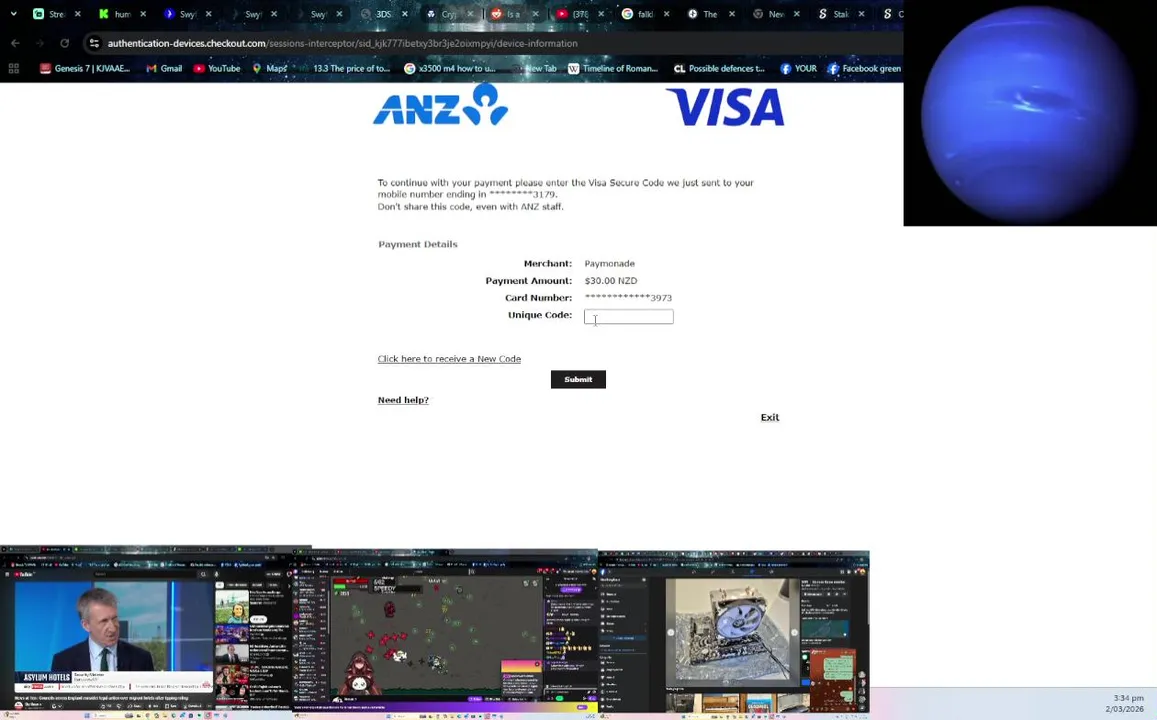Screen dimensions: 1157x720
Task: Click the masked card number ending 3973
Action: coord(628,298)
